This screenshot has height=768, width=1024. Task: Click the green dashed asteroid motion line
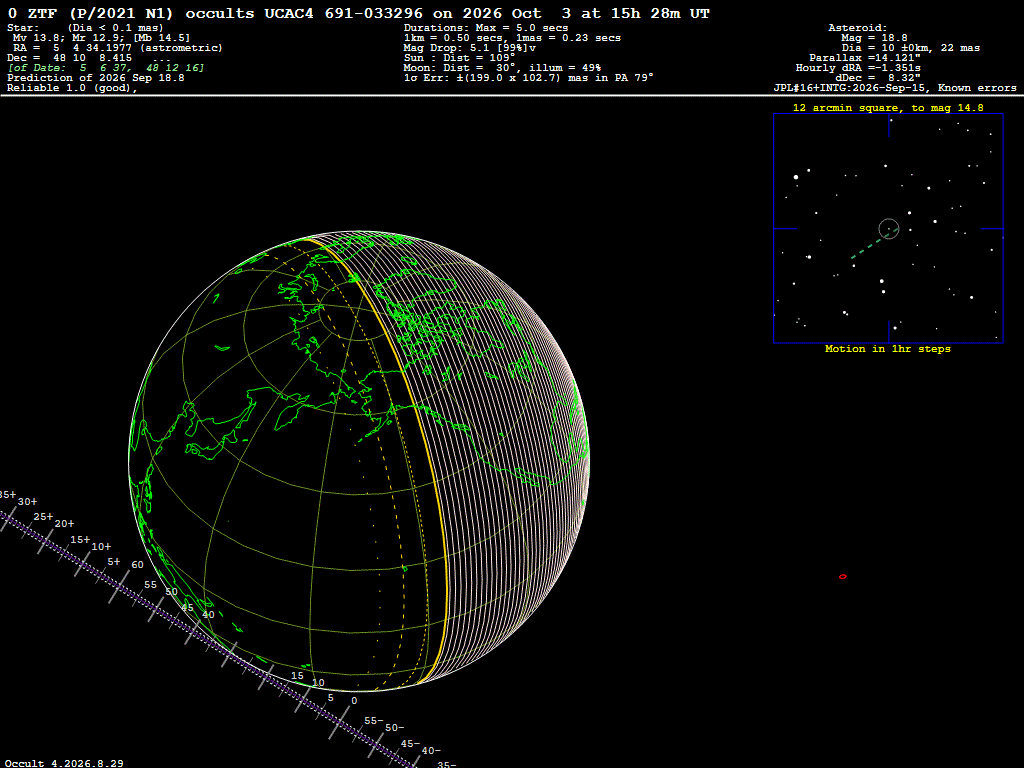tap(870, 246)
